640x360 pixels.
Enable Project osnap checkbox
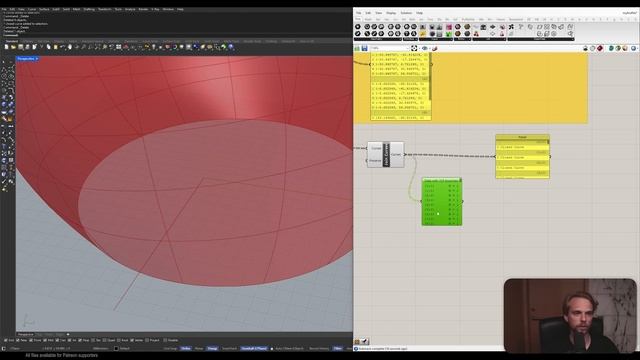click(147, 340)
